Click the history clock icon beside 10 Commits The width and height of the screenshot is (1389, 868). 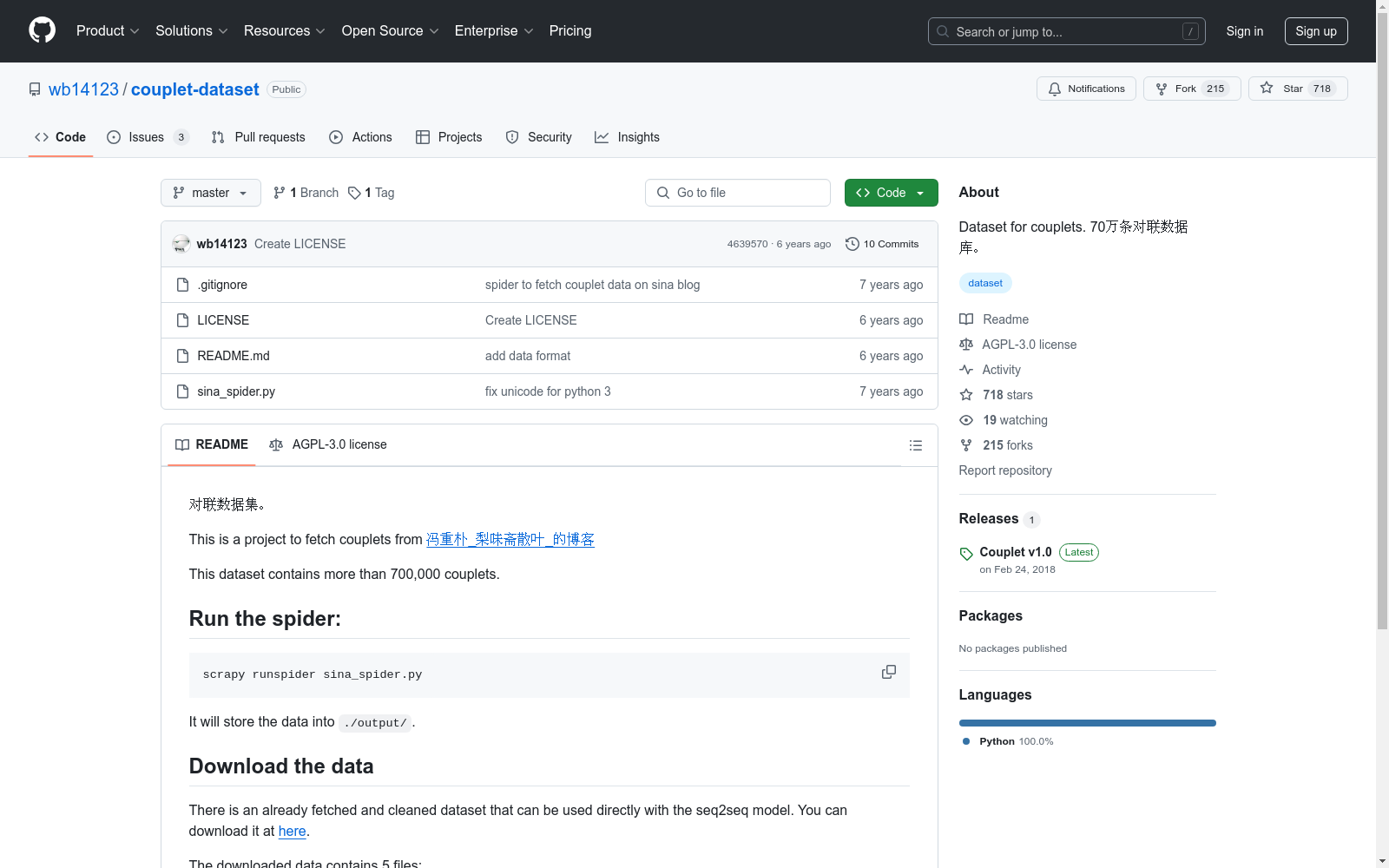(852, 244)
